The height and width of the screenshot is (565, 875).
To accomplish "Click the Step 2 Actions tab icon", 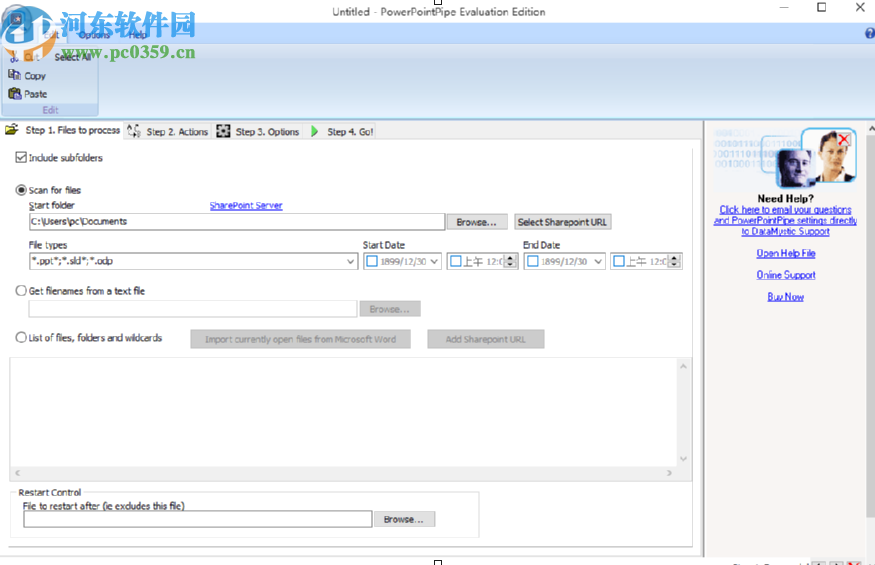I will pos(134,131).
